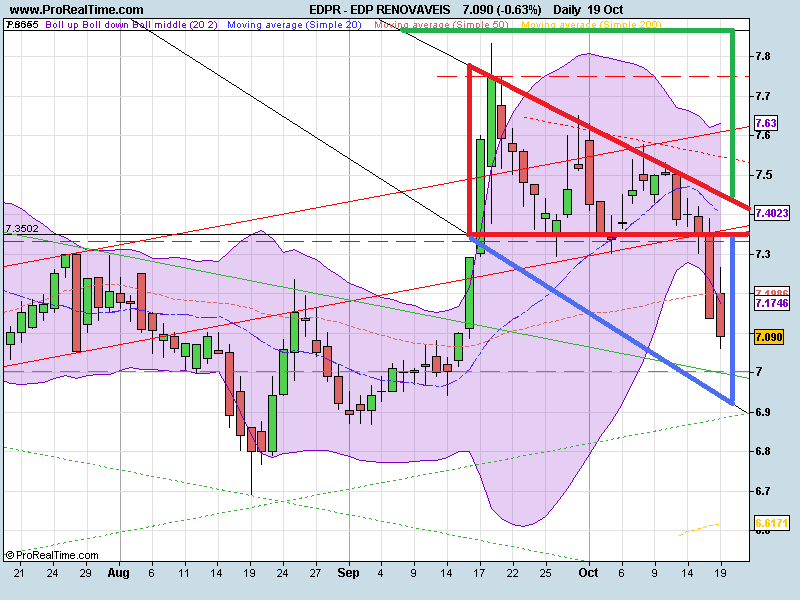This screenshot has height=600, width=800.
Task: Click Moving average (Simple 200) legend entry
Action: (x=591, y=24)
